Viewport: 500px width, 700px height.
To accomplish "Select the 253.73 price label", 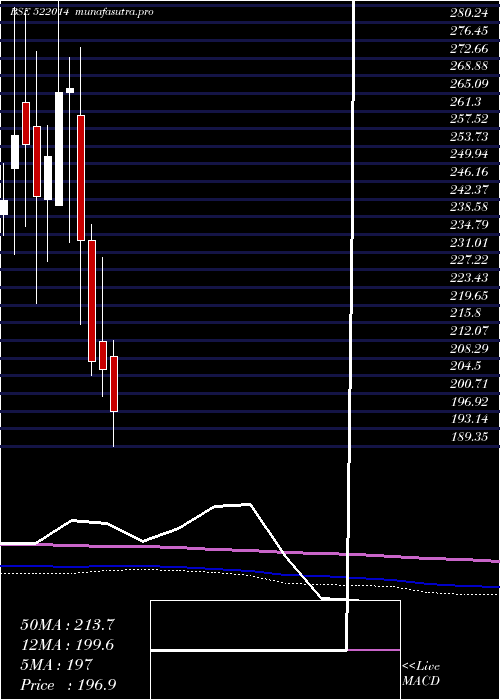I will pyautogui.click(x=469, y=137).
